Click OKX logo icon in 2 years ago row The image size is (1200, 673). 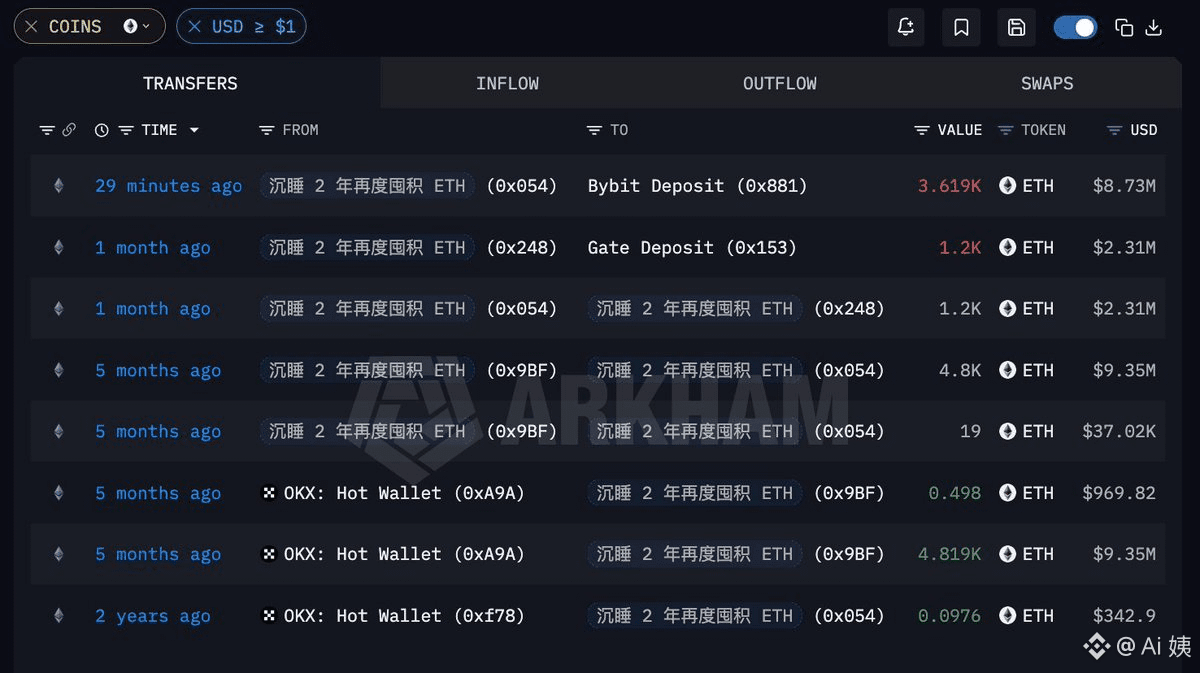click(x=269, y=616)
